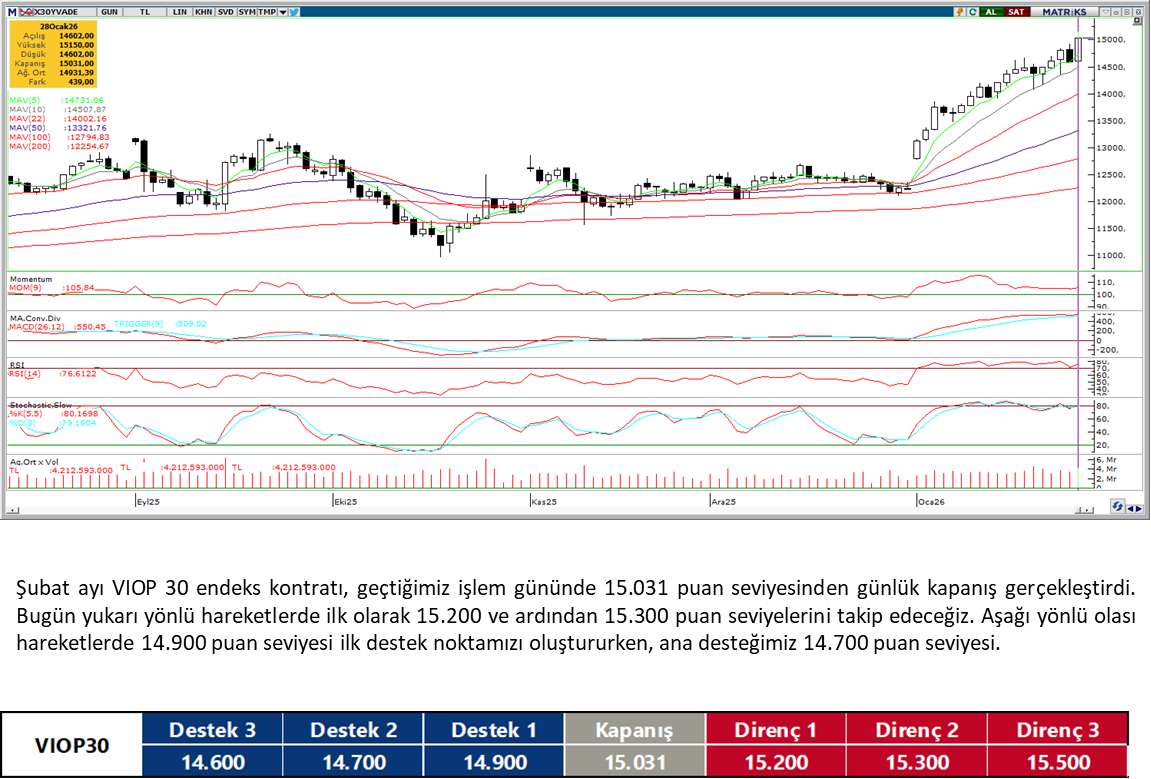Click the chart symbol icon beside X30YVADE
Viewport: 1151px width, 779px height.
pos(26,11)
